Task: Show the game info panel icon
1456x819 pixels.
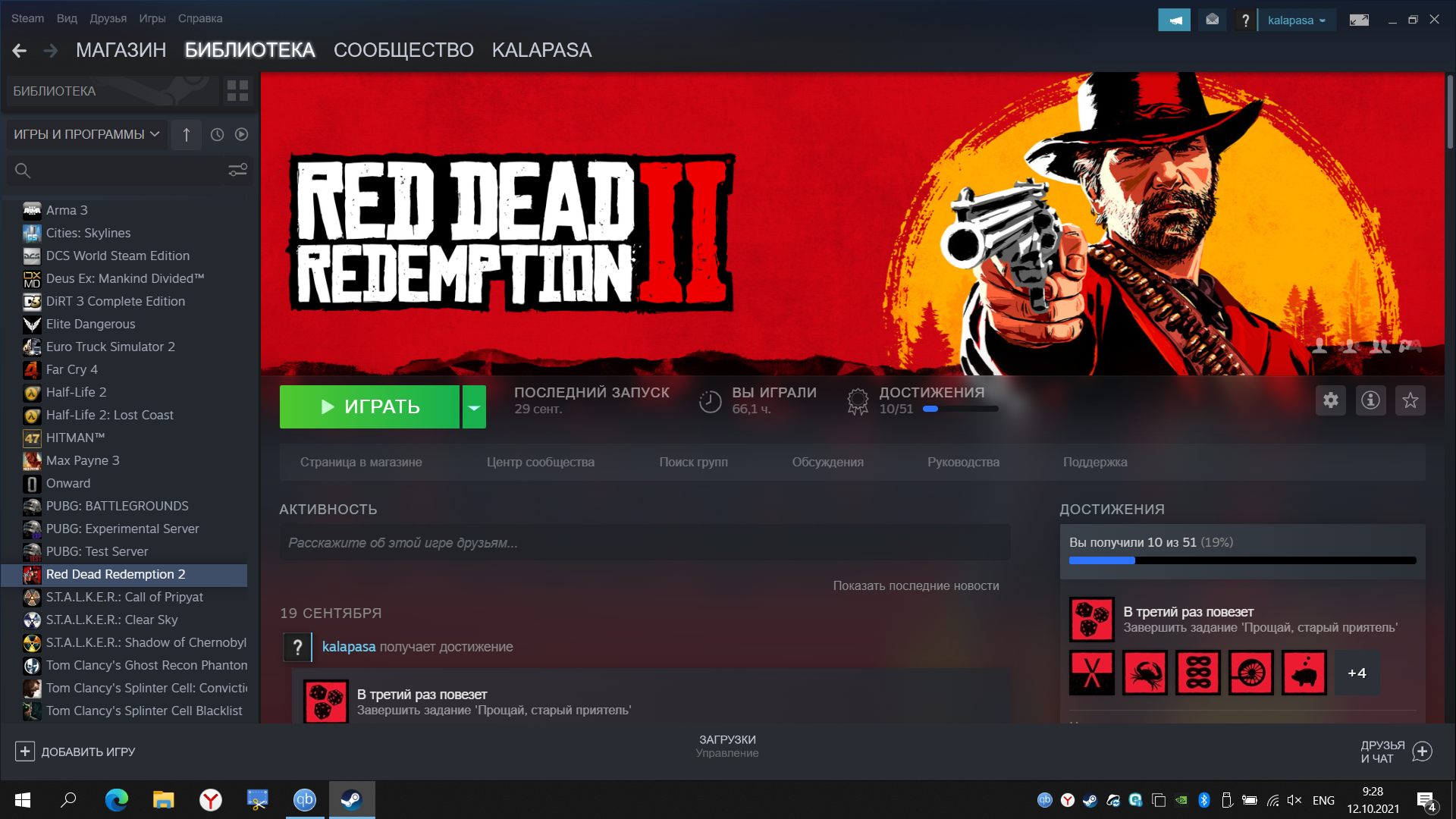Action: point(1370,400)
